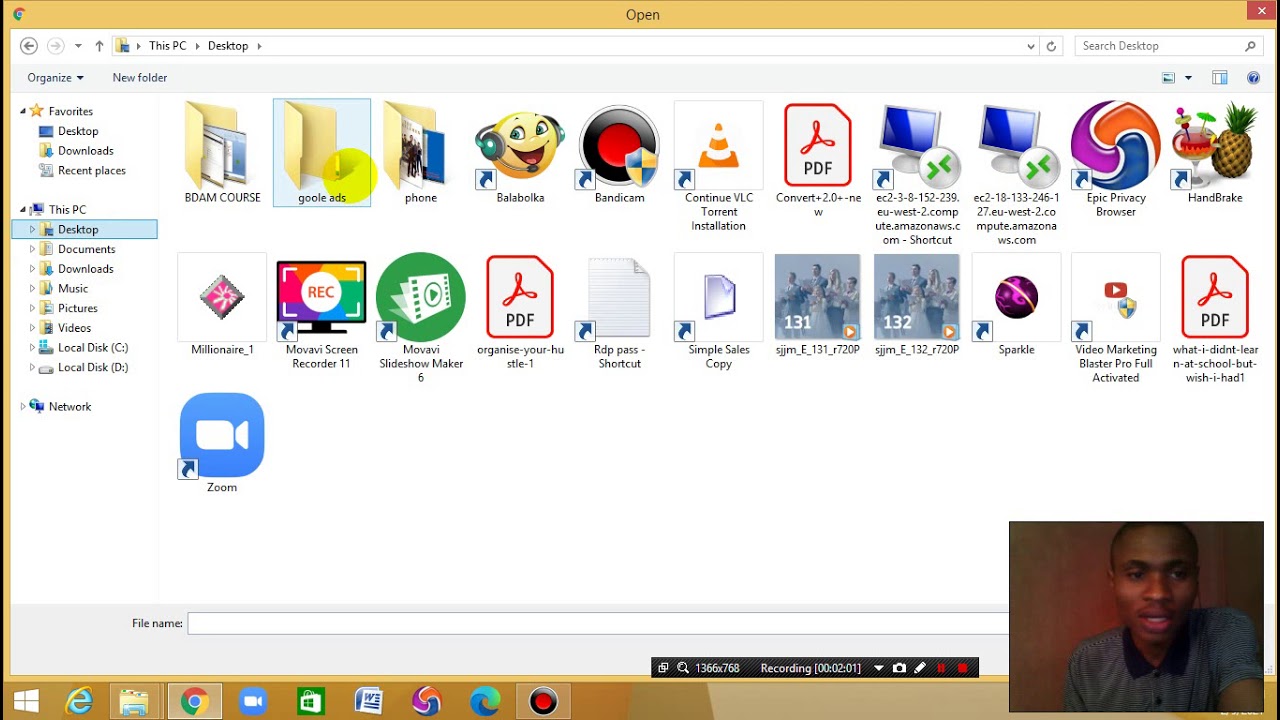Click the Search Desktop field
Screen dimensions: 1280x720
[x=1167, y=46]
